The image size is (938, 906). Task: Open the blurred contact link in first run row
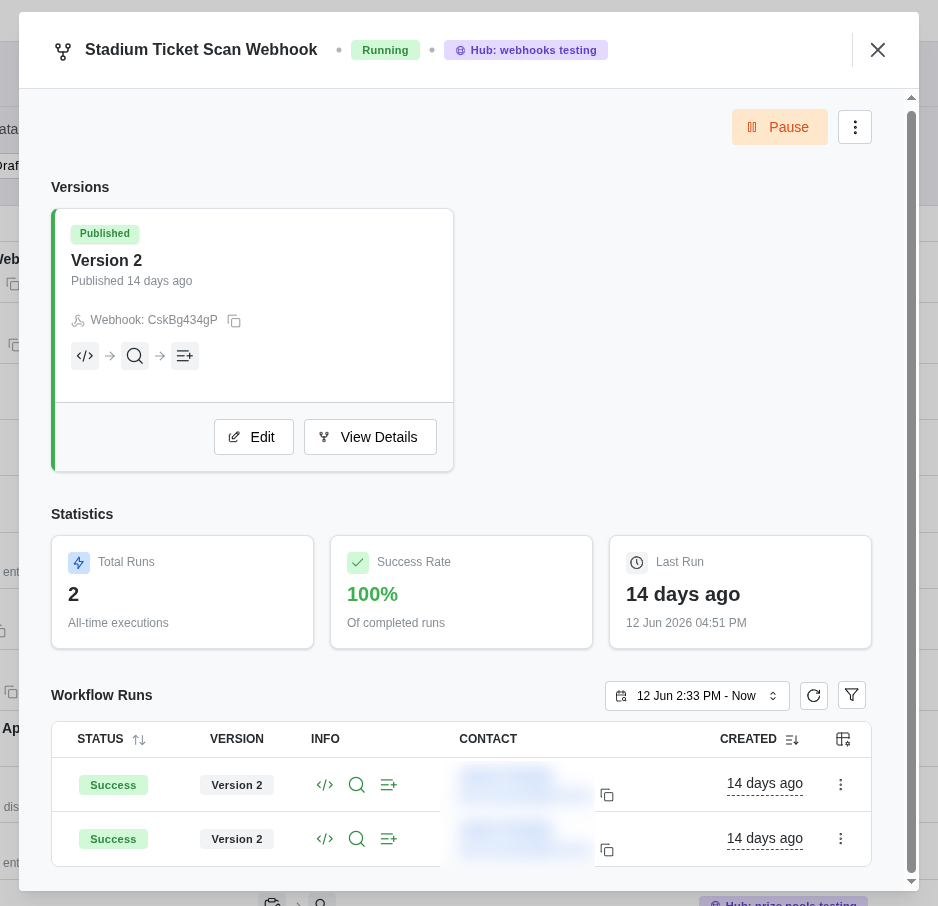[x=524, y=785]
